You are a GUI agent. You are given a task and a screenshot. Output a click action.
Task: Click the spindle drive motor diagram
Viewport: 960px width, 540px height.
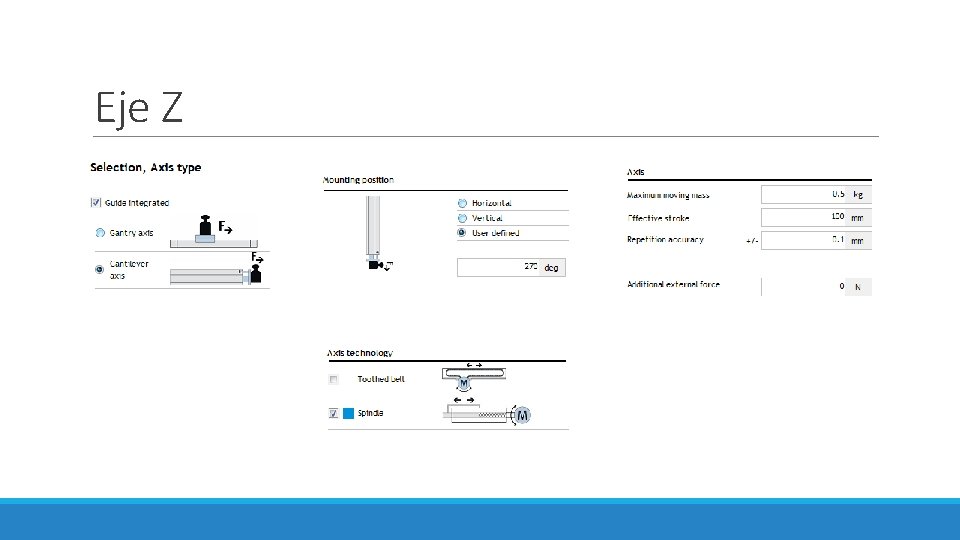pyautogui.click(x=487, y=411)
